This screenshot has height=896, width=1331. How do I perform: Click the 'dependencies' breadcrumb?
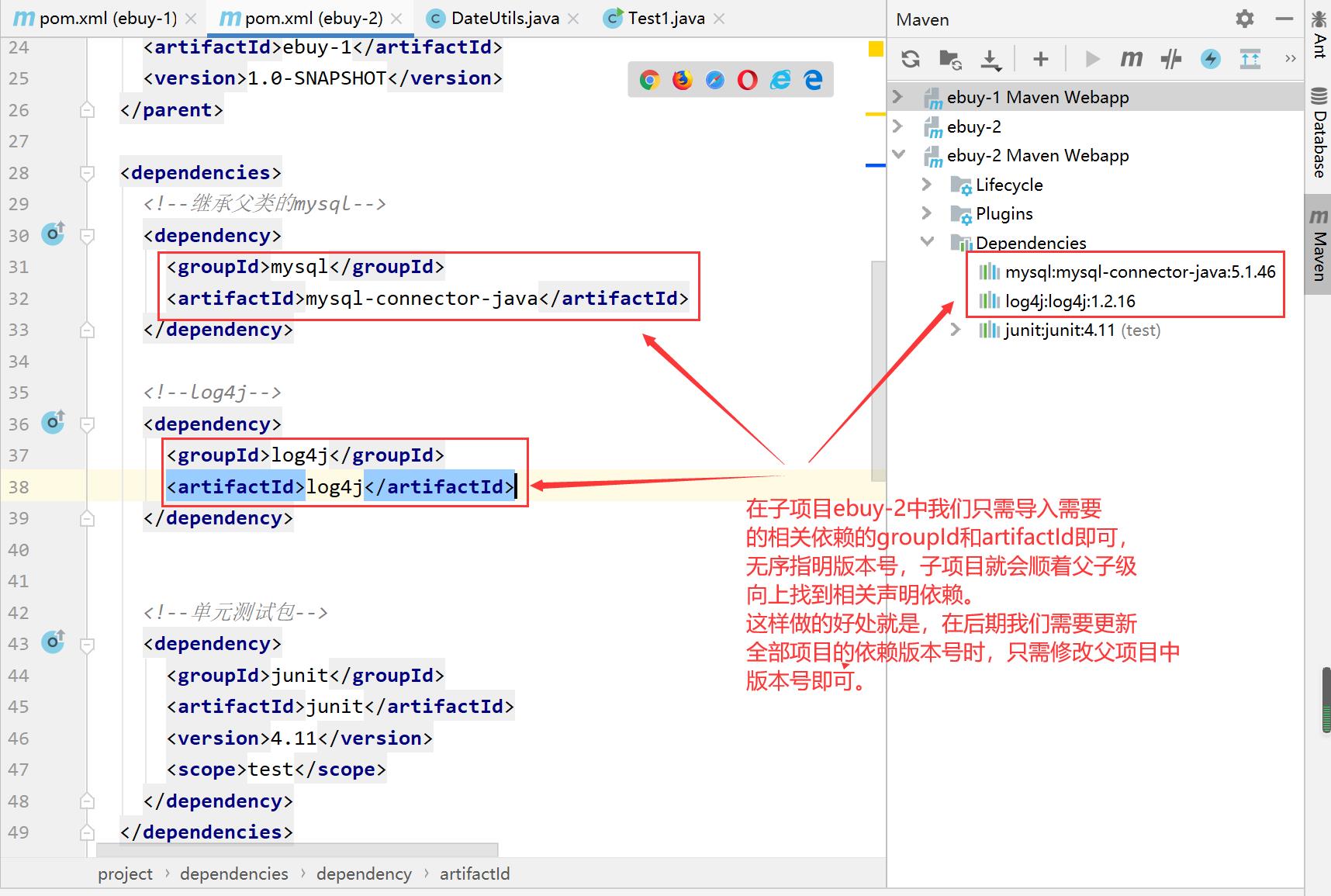click(x=233, y=874)
